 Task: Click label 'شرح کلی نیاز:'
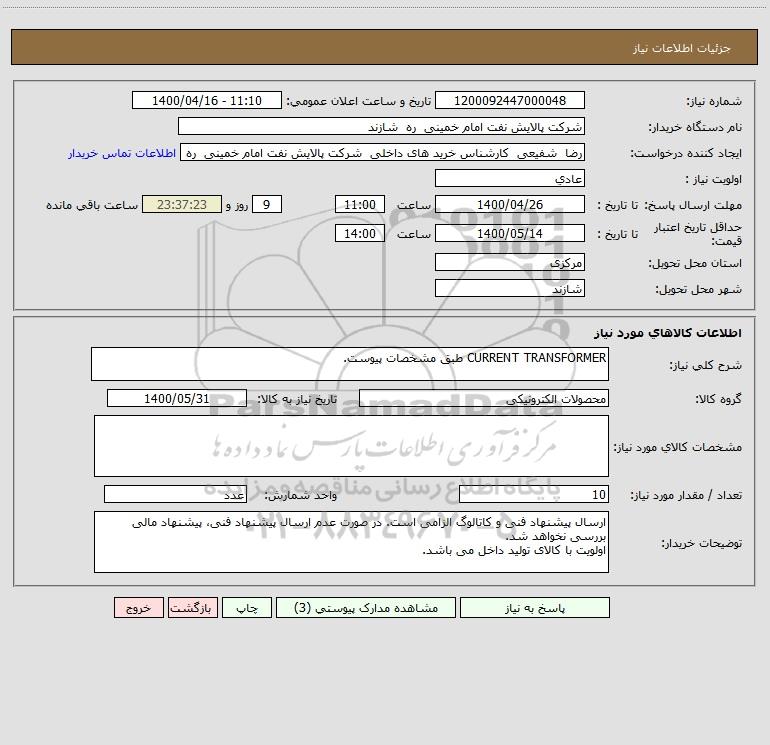click(x=706, y=365)
